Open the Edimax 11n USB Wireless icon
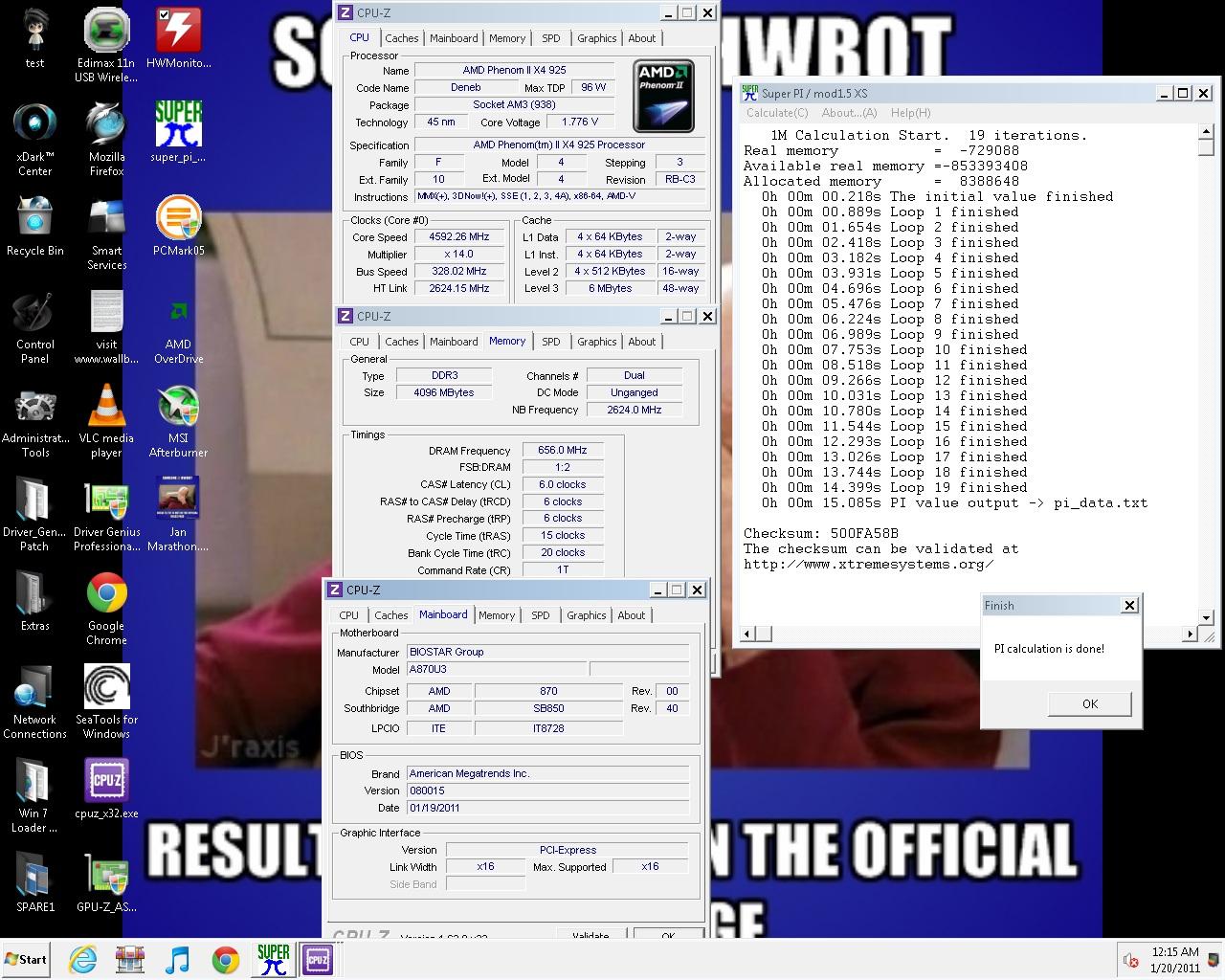This screenshot has height=980, width=1225. [x=106, y=45]
